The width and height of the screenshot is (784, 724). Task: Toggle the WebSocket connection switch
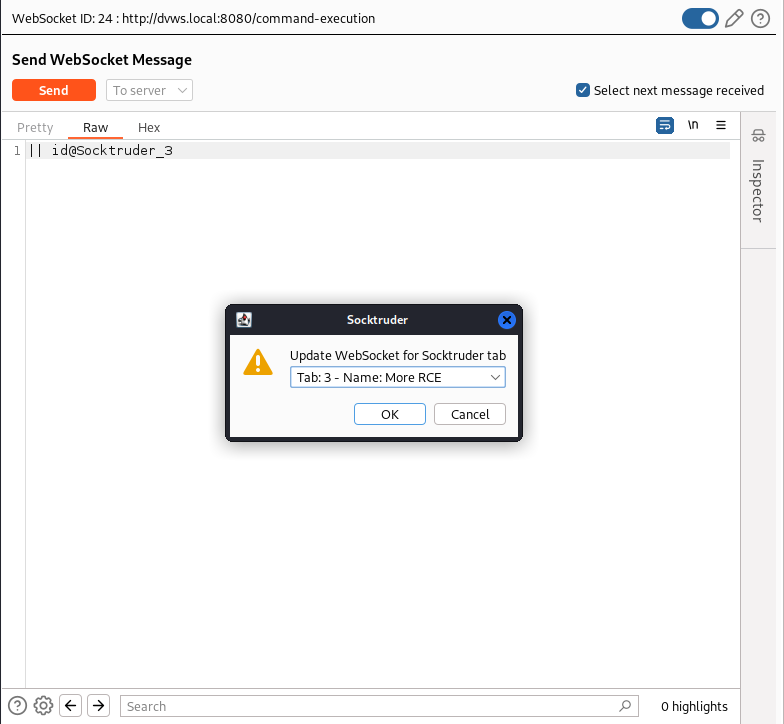tap(700, 18)
